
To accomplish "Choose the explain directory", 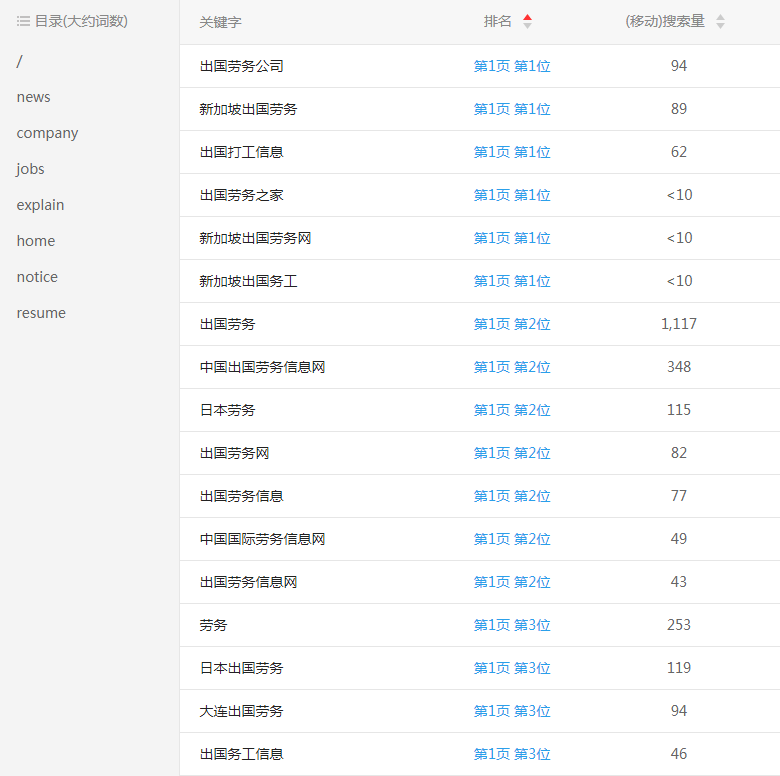I will [x=40, y=205].
